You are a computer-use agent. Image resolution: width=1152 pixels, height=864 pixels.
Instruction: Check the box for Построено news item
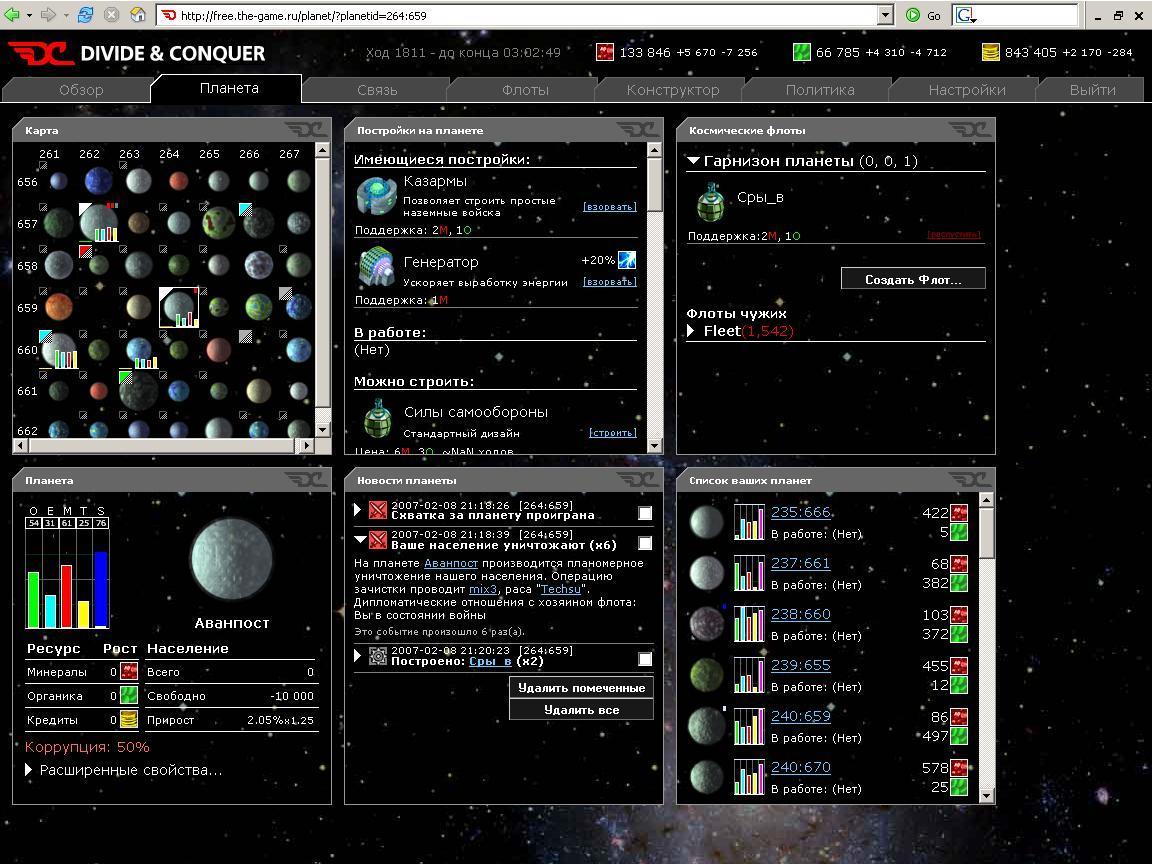(645, 659)
